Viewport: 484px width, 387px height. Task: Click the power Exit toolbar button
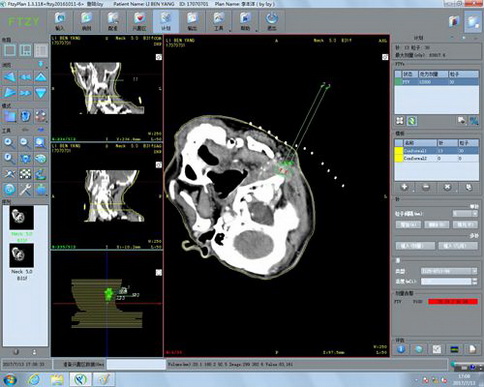(x=272, y=21)
